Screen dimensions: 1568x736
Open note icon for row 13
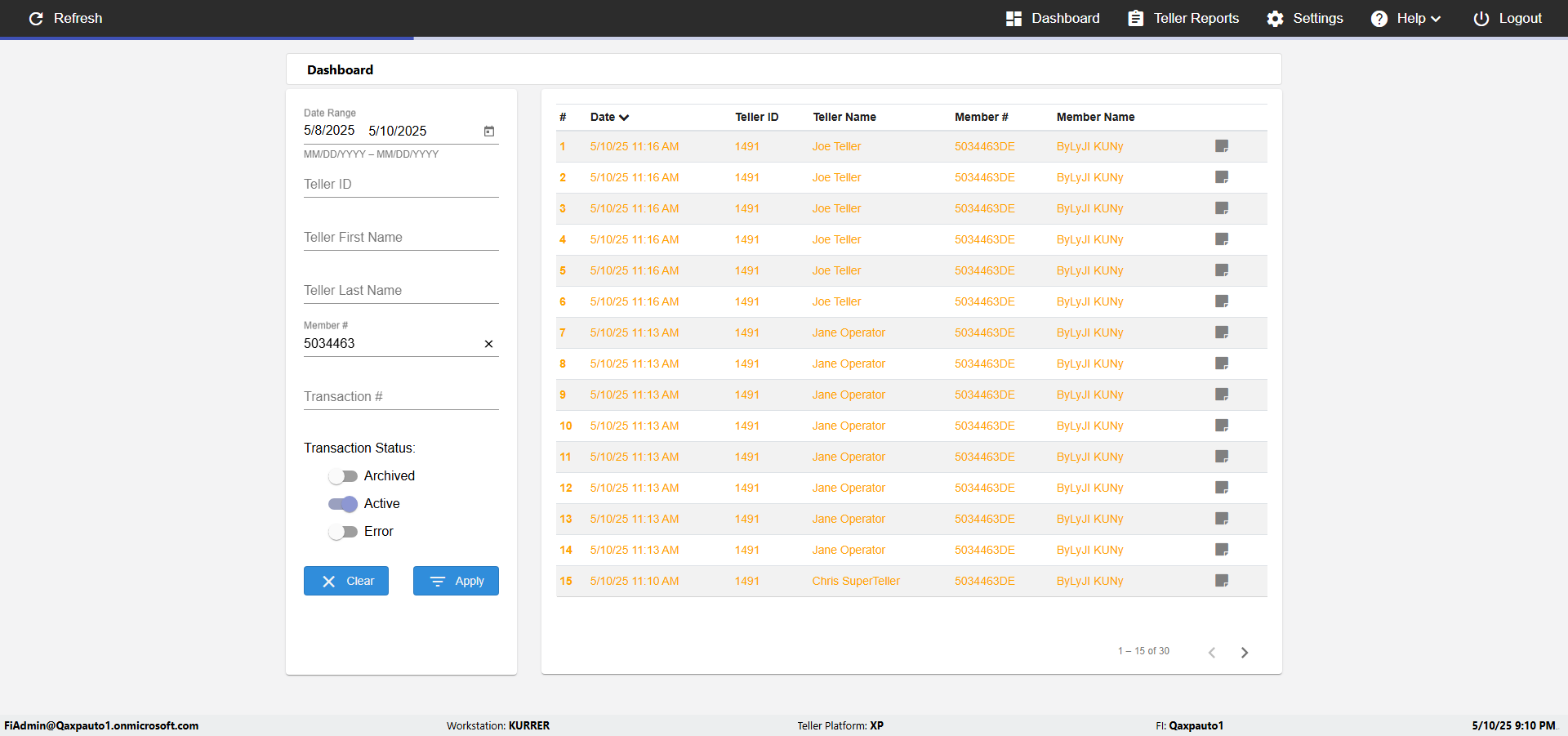(x=1222, y=519)
